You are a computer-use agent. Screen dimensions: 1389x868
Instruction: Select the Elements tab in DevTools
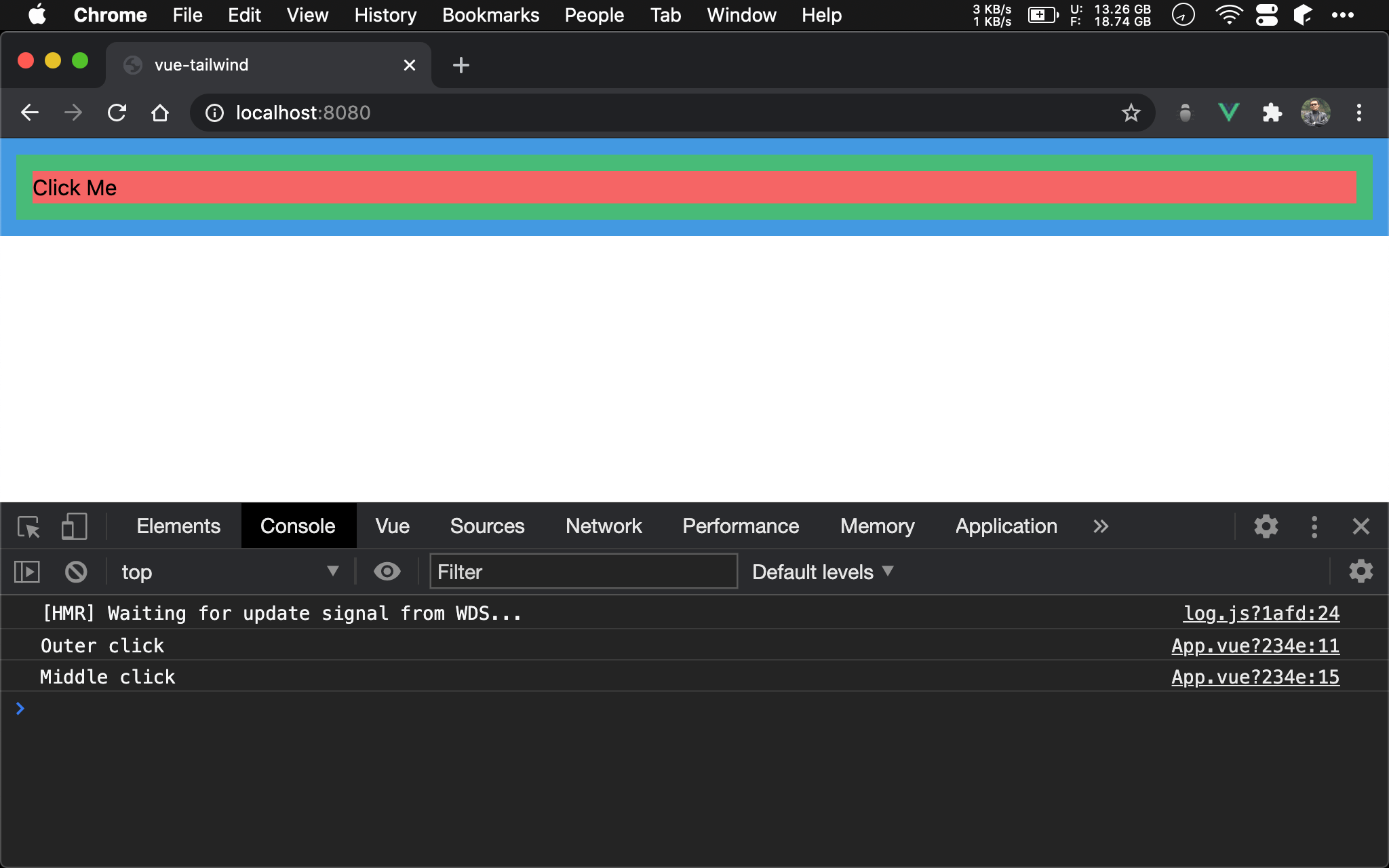point(176,525)
